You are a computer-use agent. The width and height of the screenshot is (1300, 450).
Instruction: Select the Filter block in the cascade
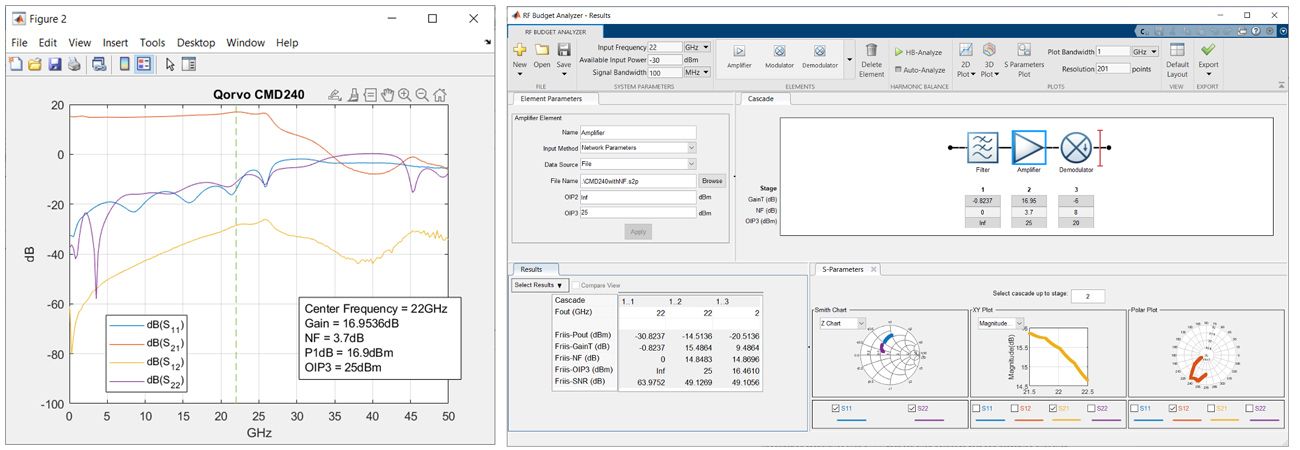(981, 145)
